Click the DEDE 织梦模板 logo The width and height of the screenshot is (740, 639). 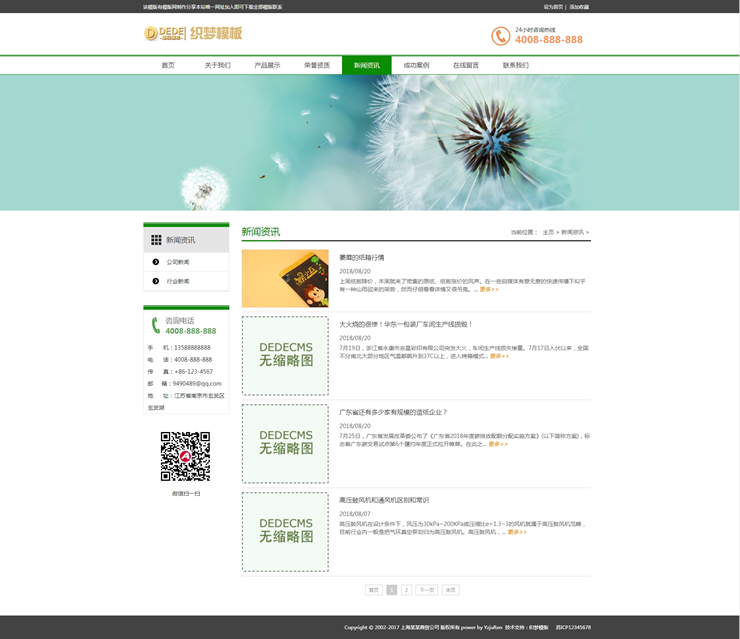[x=193, y=34]
